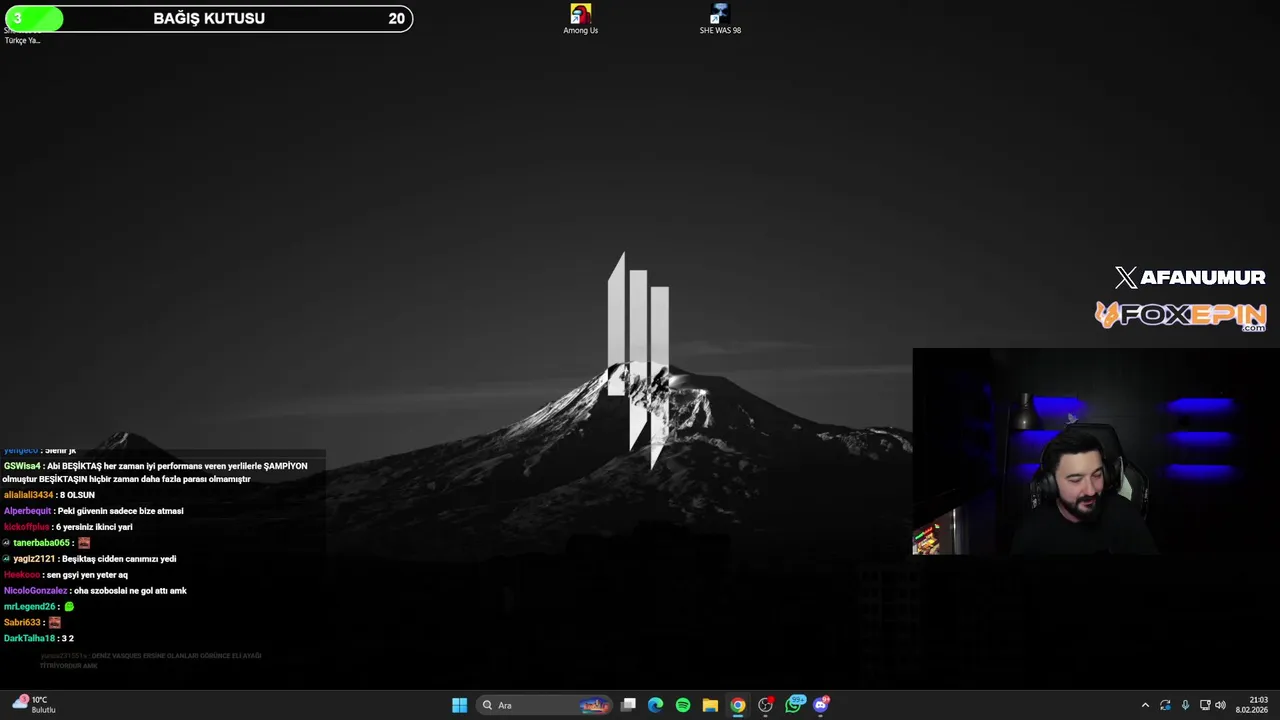
Task: Click Alperbequit's message "Peki güvenin sadece bize atması"
Action: point(120,511)
